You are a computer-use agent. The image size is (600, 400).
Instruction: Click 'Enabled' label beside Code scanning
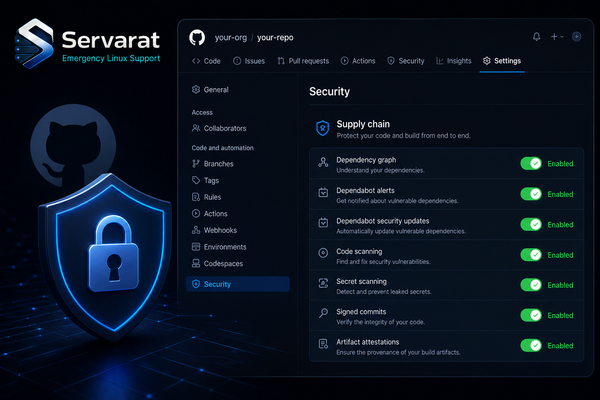(560, 255)
